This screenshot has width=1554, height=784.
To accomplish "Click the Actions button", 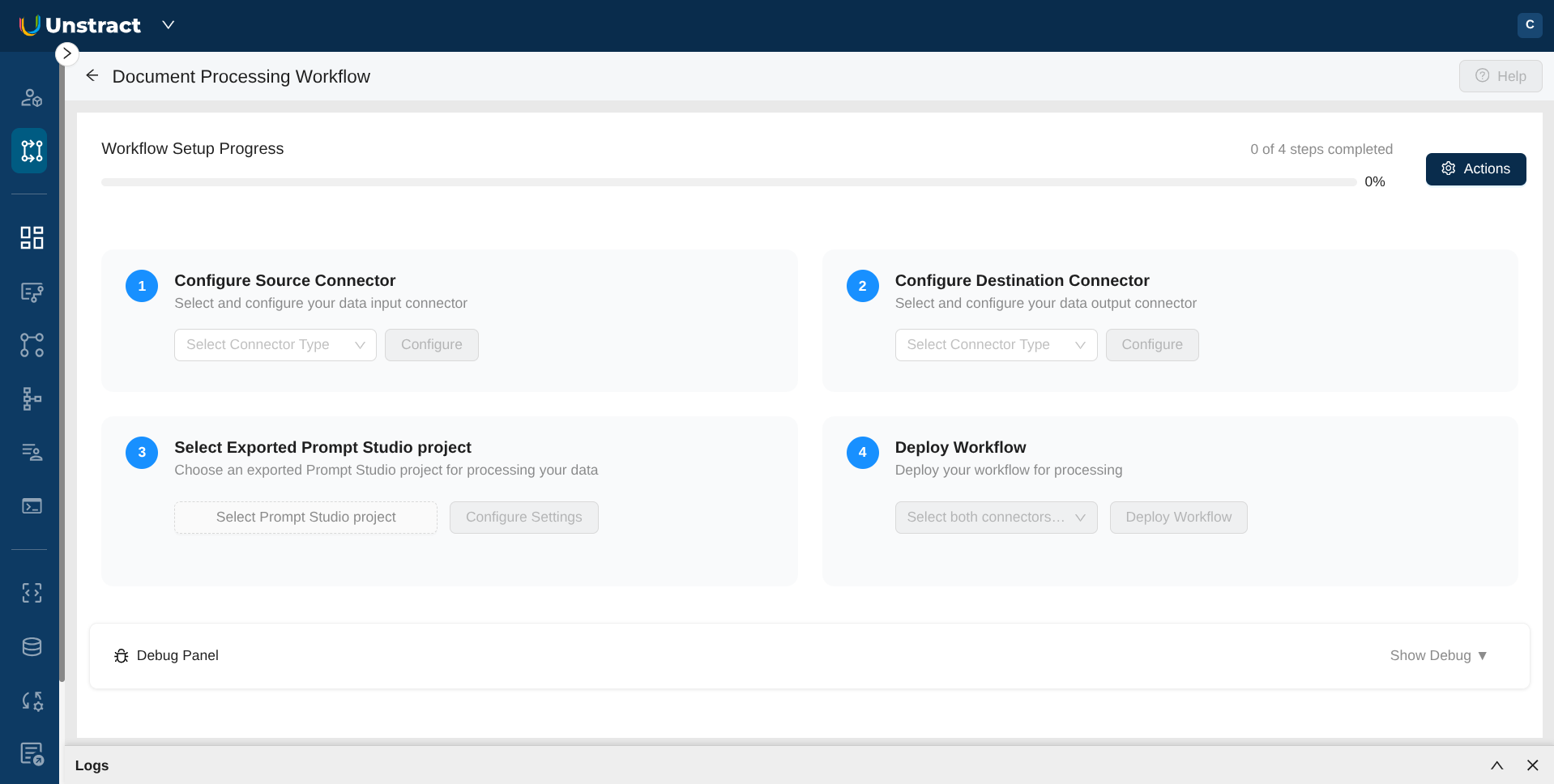I will point(1475,169).
